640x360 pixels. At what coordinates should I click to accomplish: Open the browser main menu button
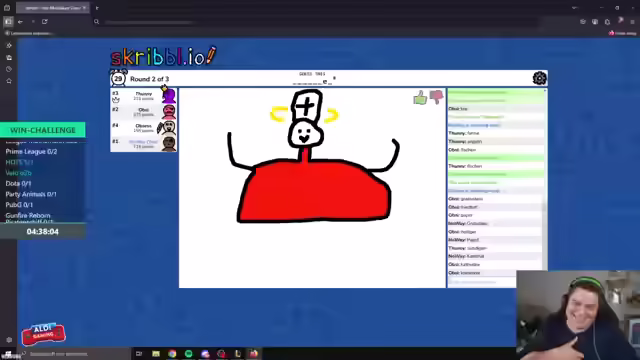[632, 22]
